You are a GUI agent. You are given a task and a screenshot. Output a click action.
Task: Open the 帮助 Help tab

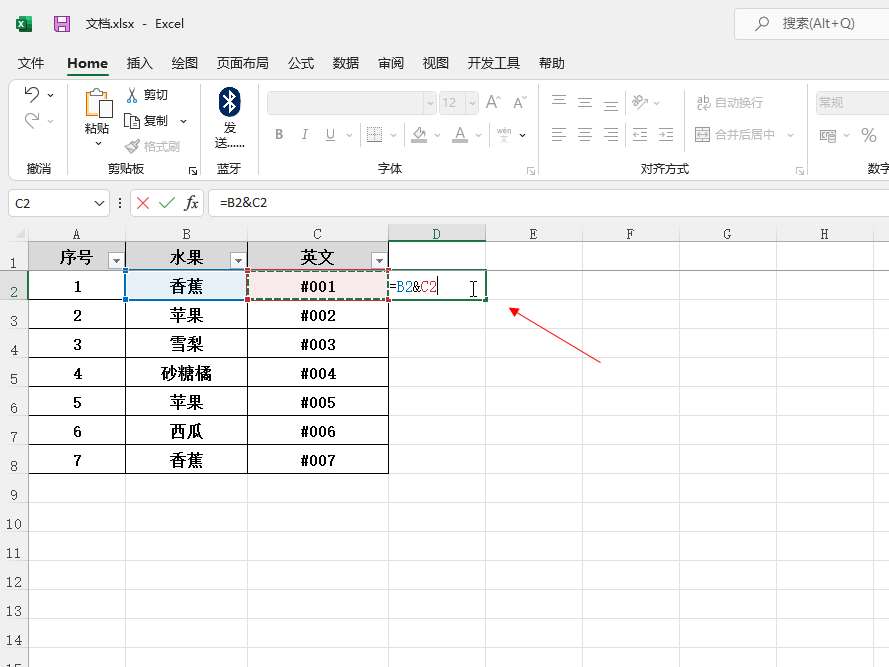tap(552, 63)
